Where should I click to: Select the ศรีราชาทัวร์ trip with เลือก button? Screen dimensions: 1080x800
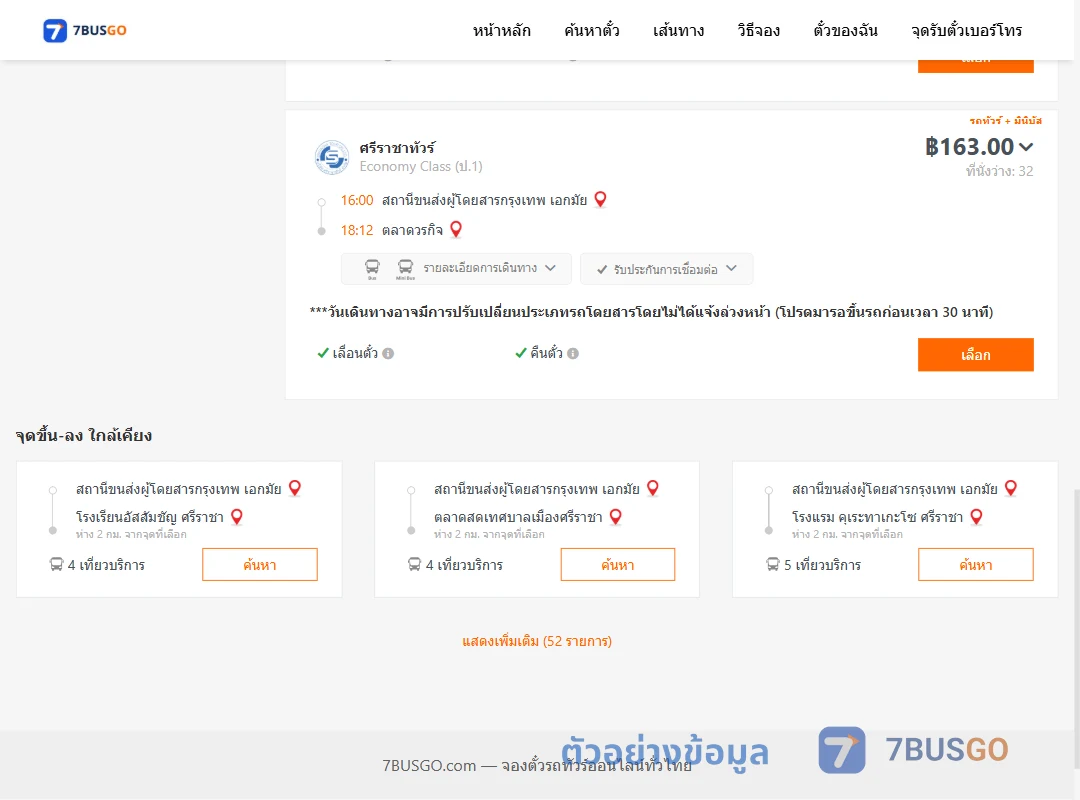(975, 355)
